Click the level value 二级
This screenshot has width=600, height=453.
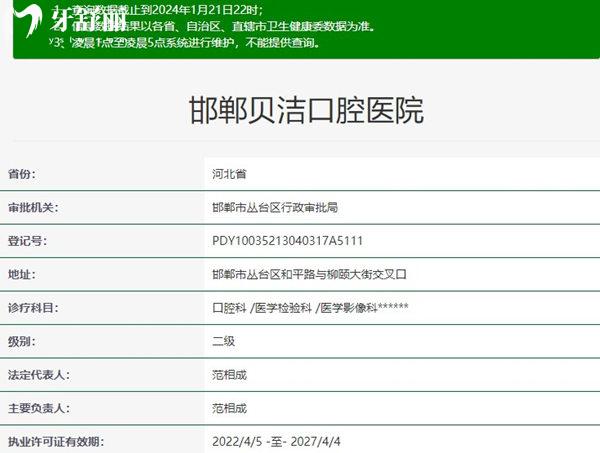223,341
